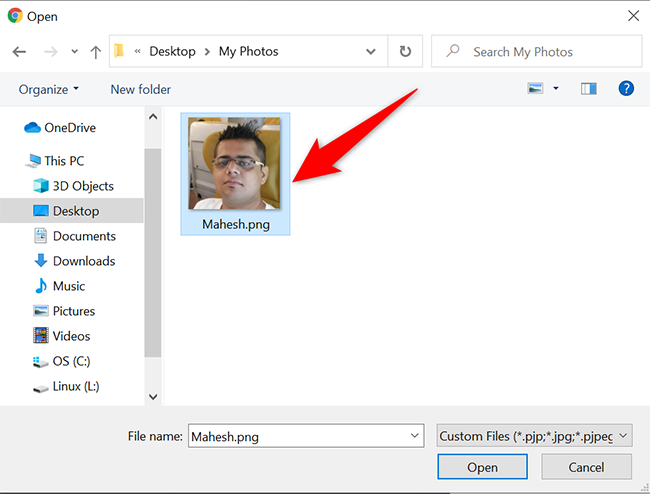Open the Organize dropdown menu
Screen dimensions: 650x494
tap(49, 89)
